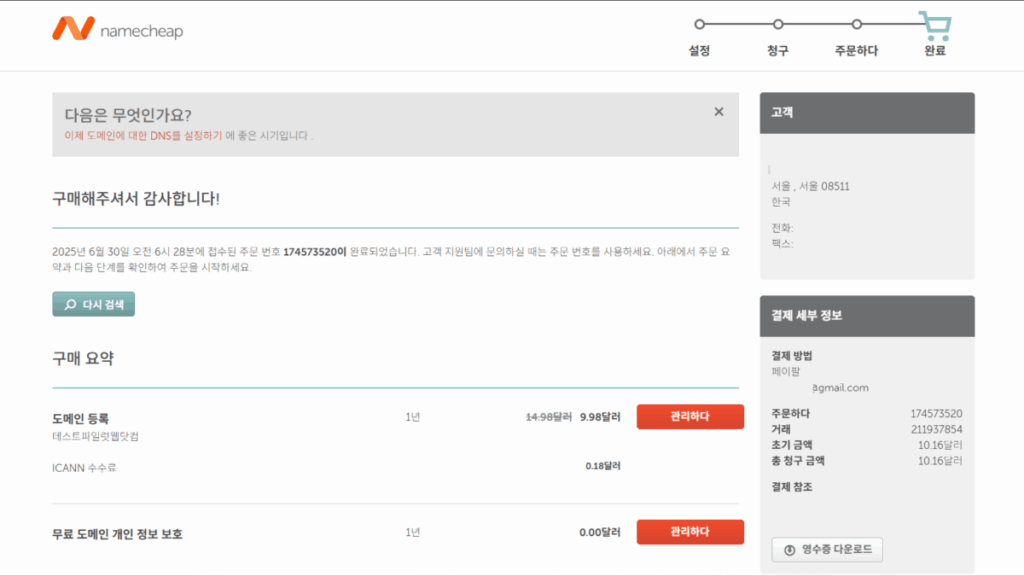Click the 청구 progress step circle
Image resolution: width=1024 pixels, height=576 pixels.
tap(778, 24)
